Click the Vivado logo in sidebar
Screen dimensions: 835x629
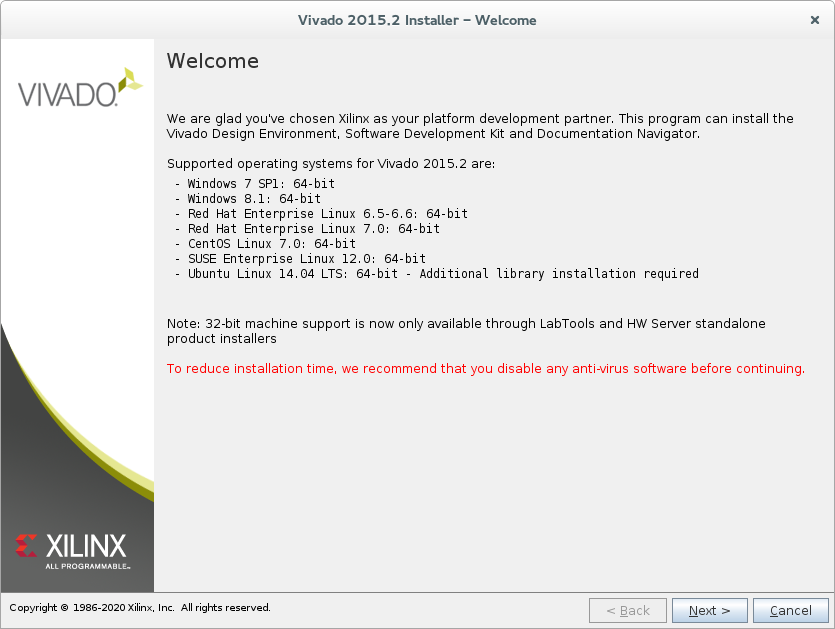point(80,88)
